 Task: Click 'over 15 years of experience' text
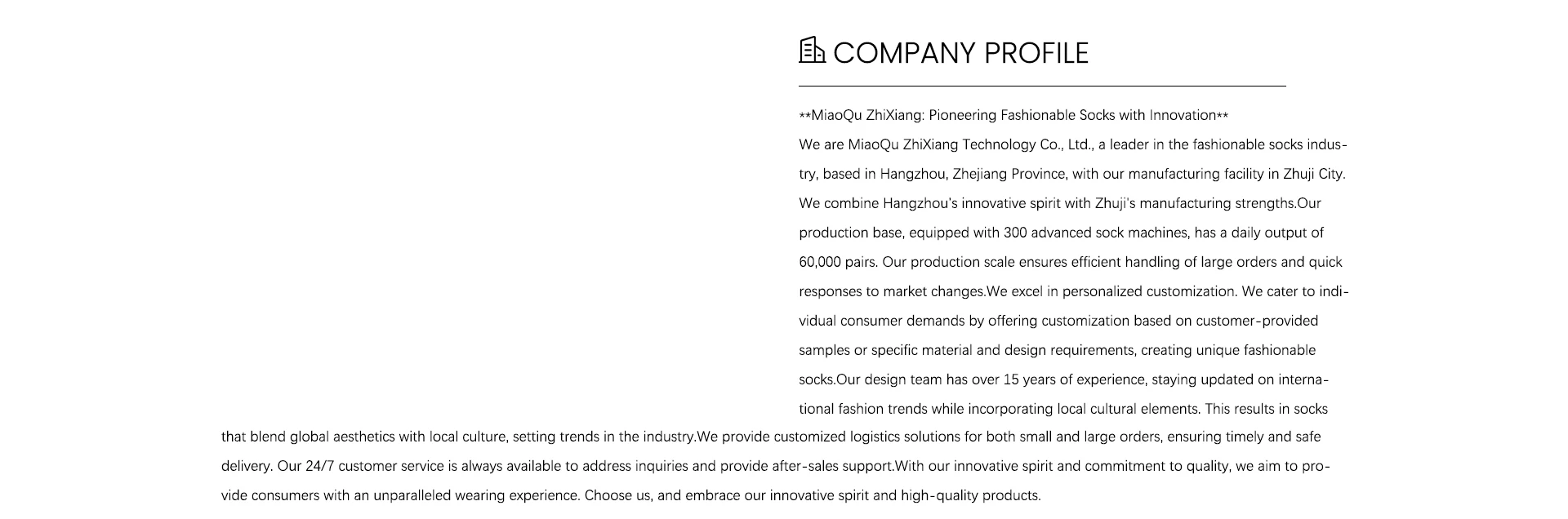click(x=1058, y=379)
